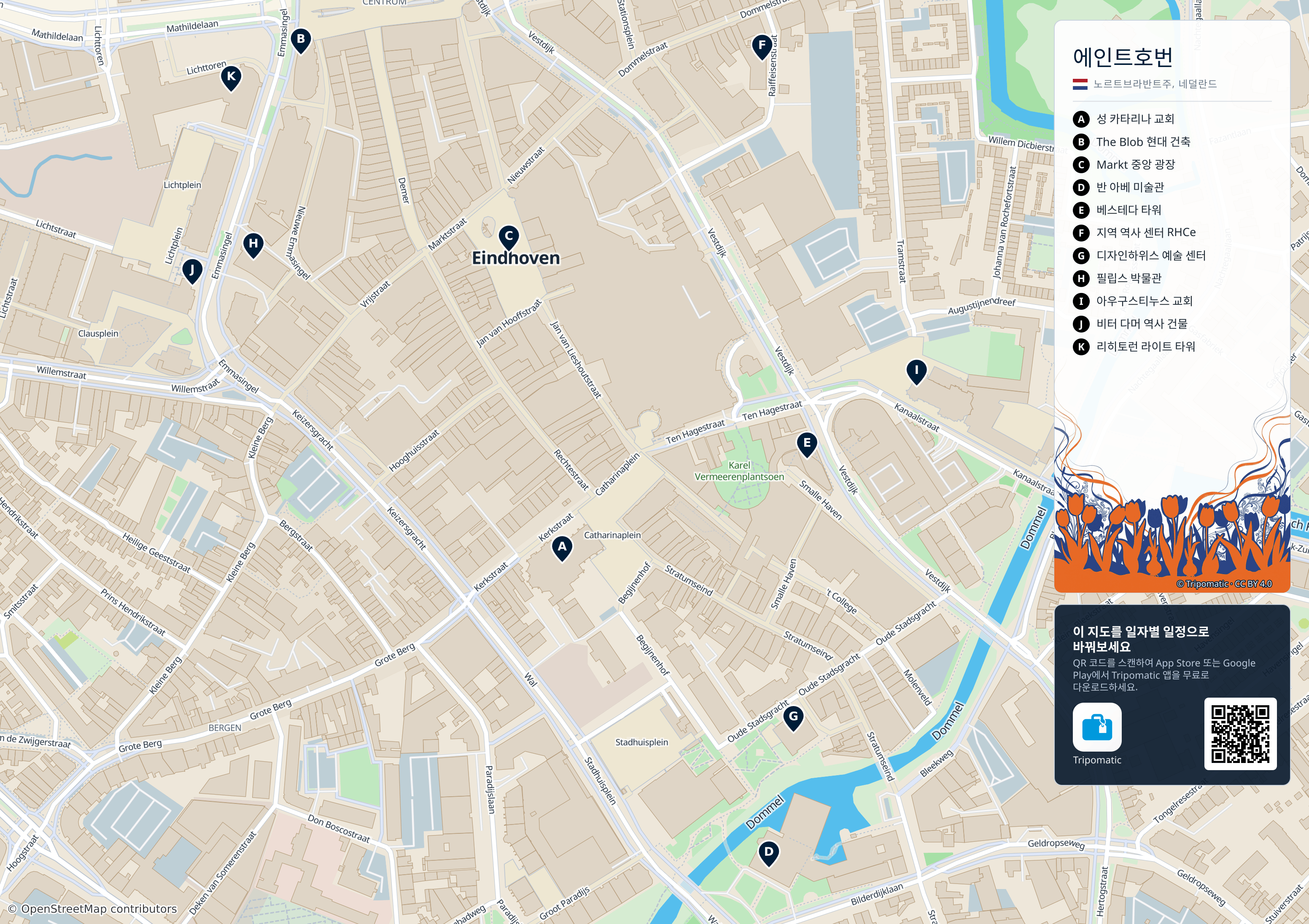The image size is (1309, 924).
Task: Select '베스테다 타워' legend entry
Action: click(1129, 210)
